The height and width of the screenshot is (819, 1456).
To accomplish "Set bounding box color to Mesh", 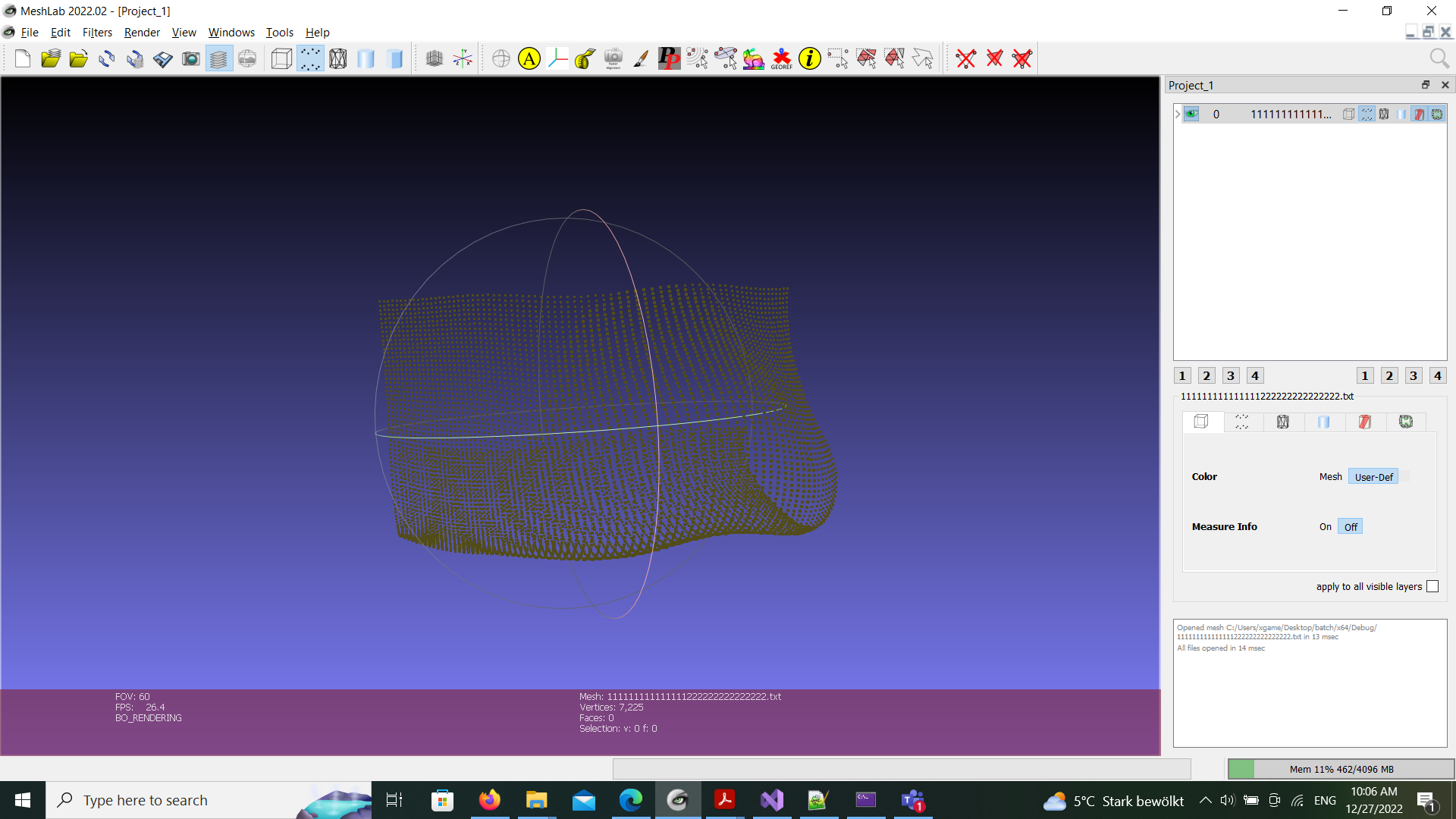I will coord(1330,477).
